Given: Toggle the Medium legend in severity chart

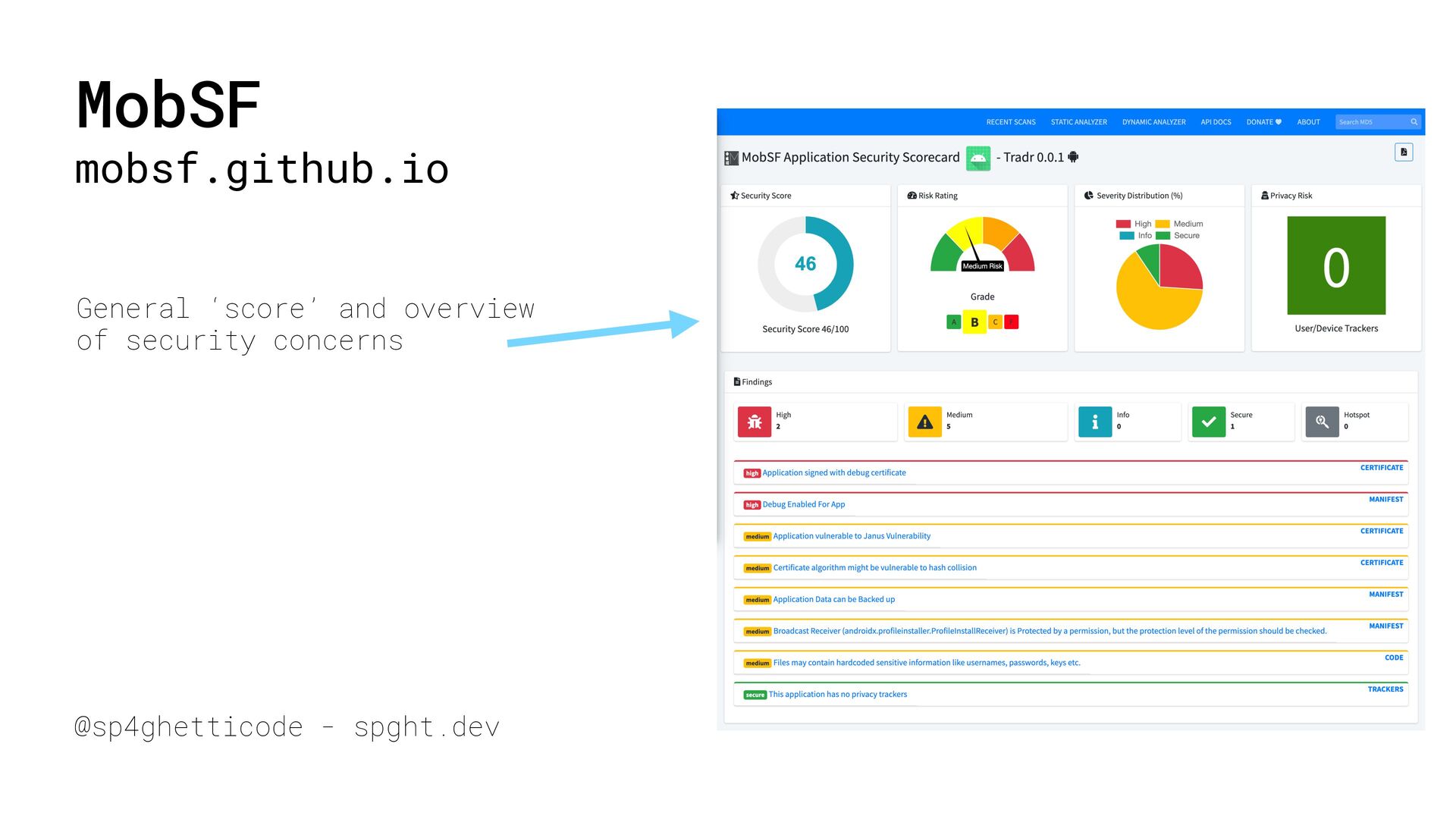Looking at the screenshot, I should [1179, 224].
